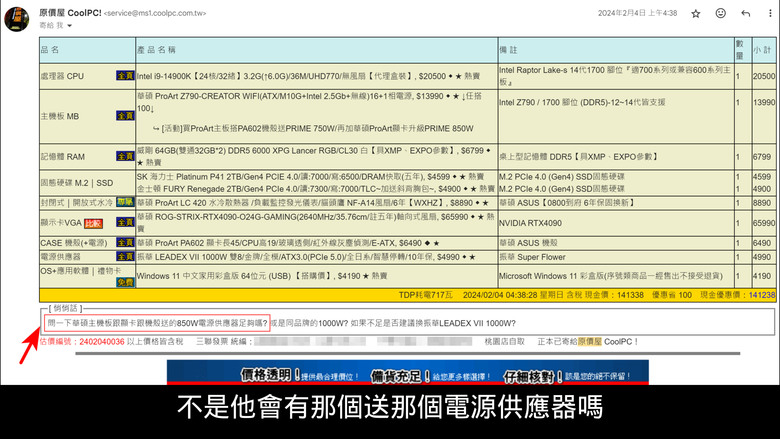The width and height of the screenshot is (780, 439).
Task: Click 桃園店自取 pickup text
Action: 504,342
